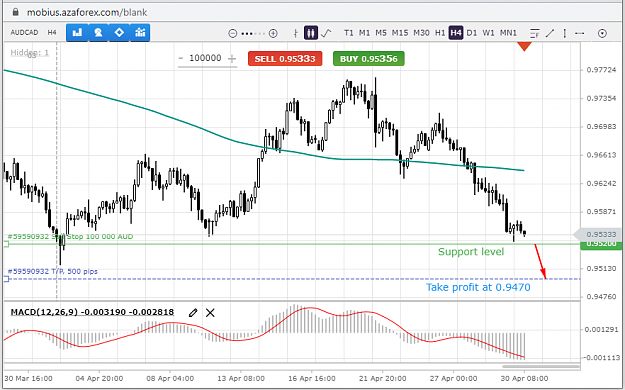Screen dimensions: 625x390
Task: Click the T/P order line square handle
Action: click(x=6, y=279)
